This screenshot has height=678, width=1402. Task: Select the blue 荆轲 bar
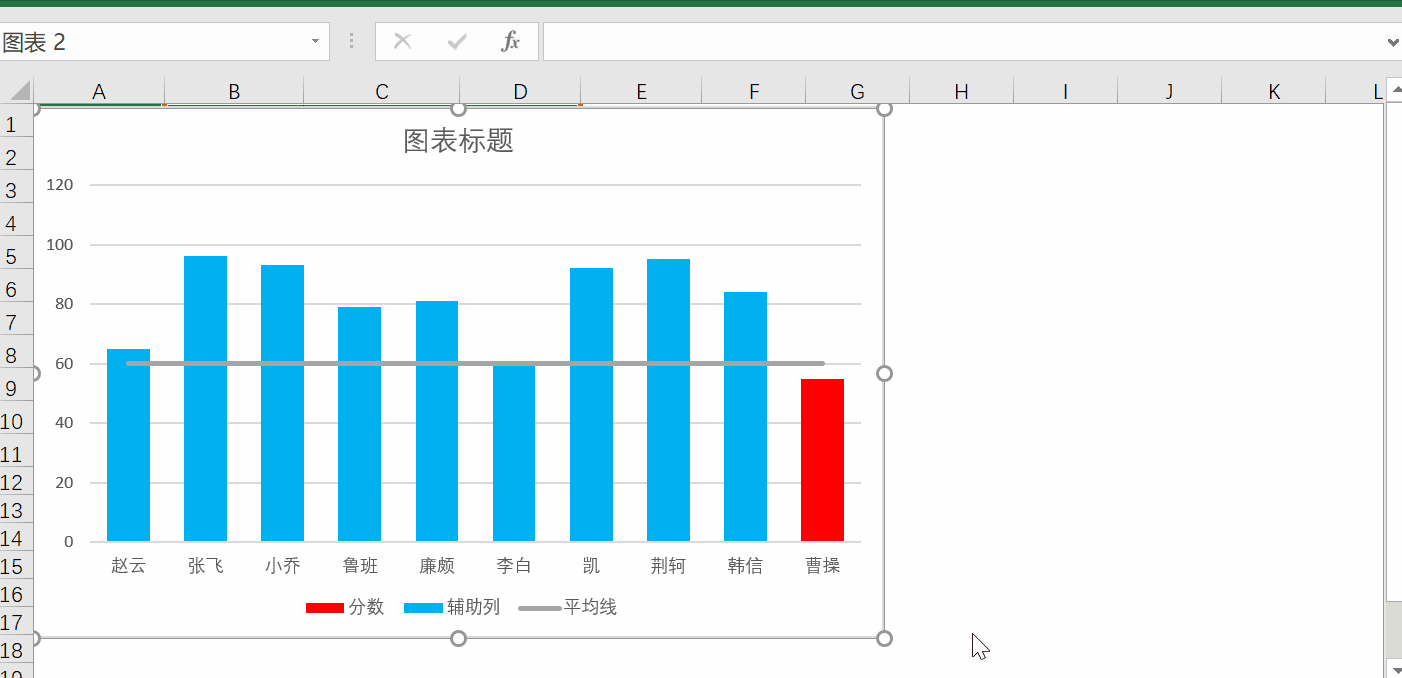click(668, 400)
